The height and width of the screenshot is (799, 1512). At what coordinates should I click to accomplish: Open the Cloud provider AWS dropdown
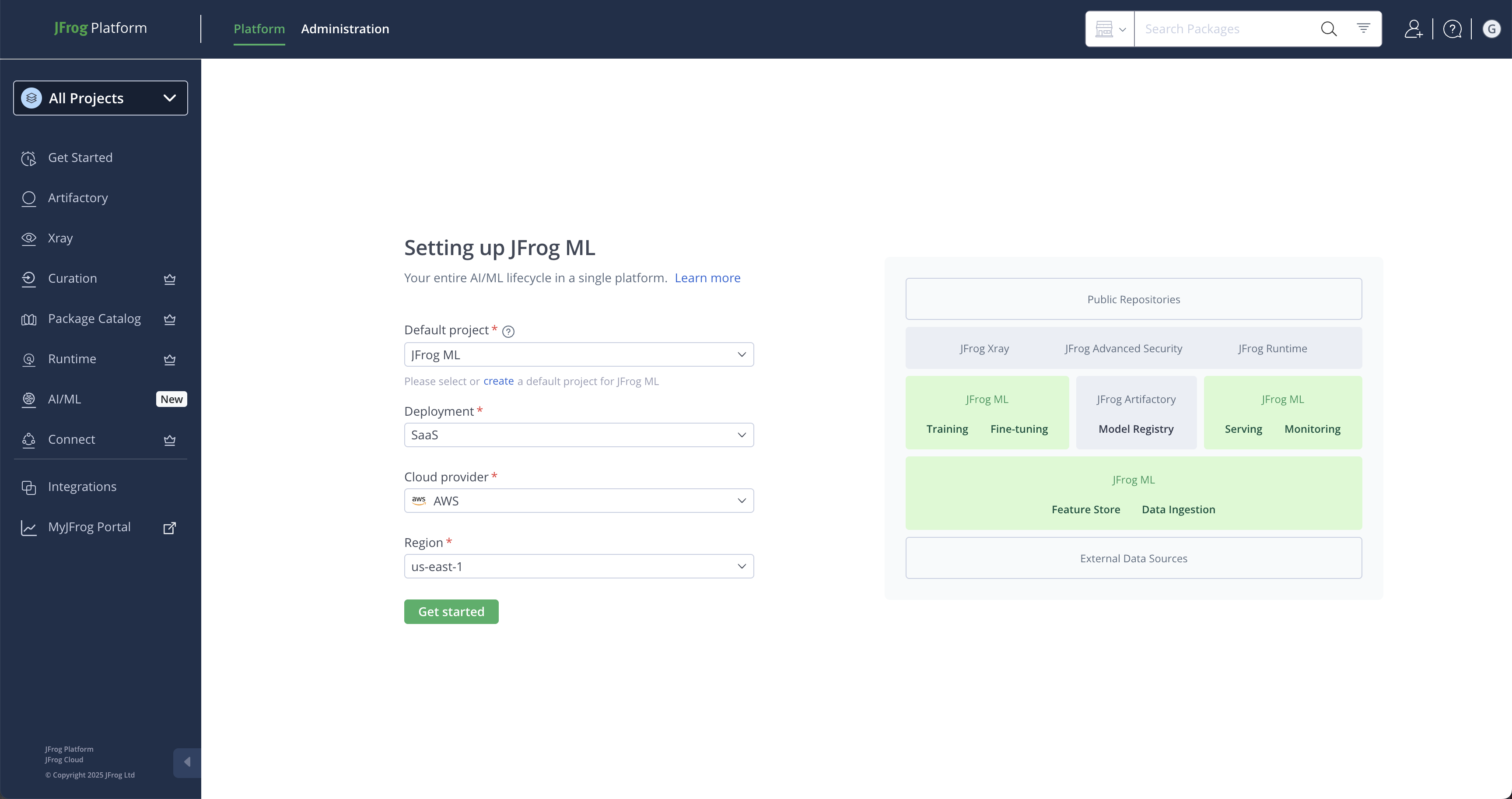579,501
